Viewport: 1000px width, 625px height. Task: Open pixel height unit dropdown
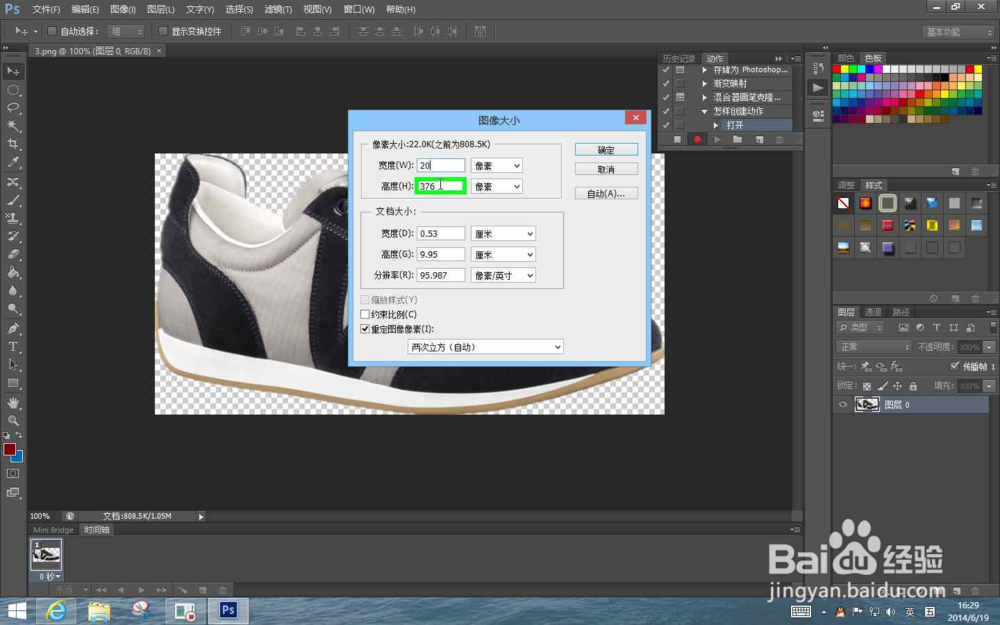click(x=497, y=186)
